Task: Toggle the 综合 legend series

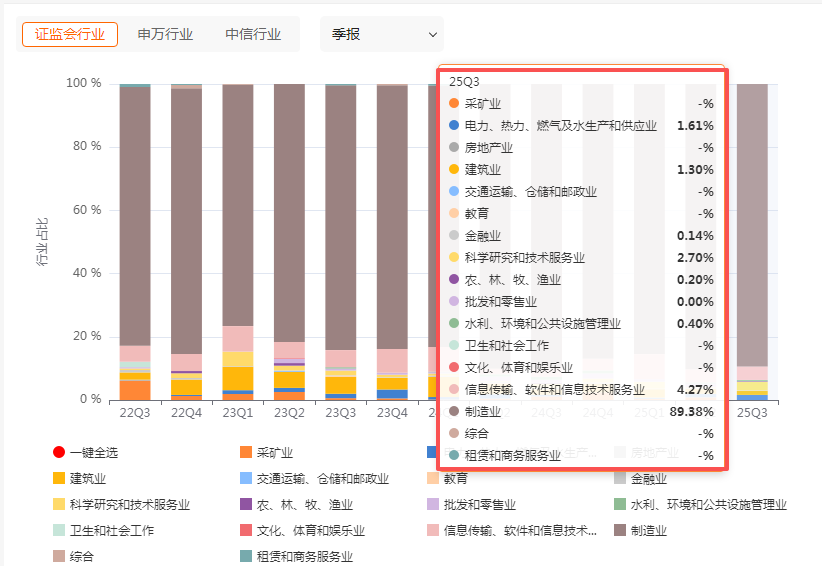Action: point(74,556)
